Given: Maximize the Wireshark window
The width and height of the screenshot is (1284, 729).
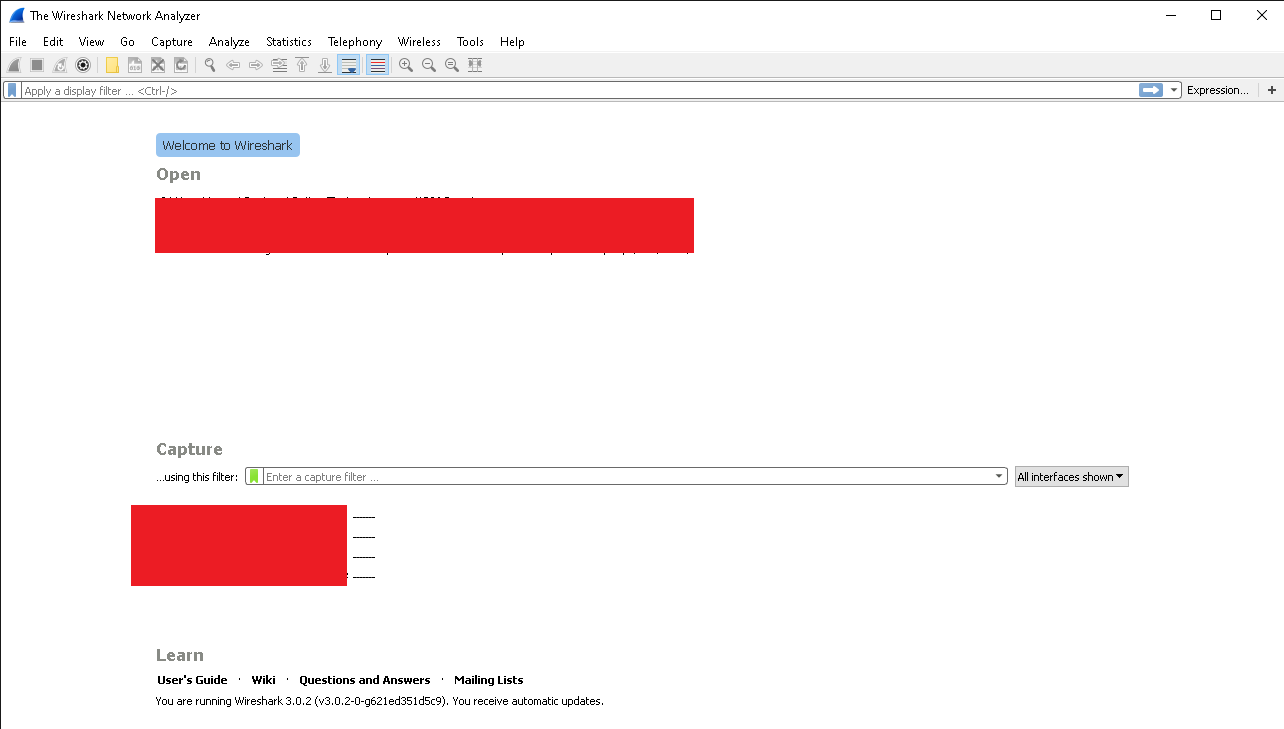Looking at the screenshot, I should coord(1216,15).
